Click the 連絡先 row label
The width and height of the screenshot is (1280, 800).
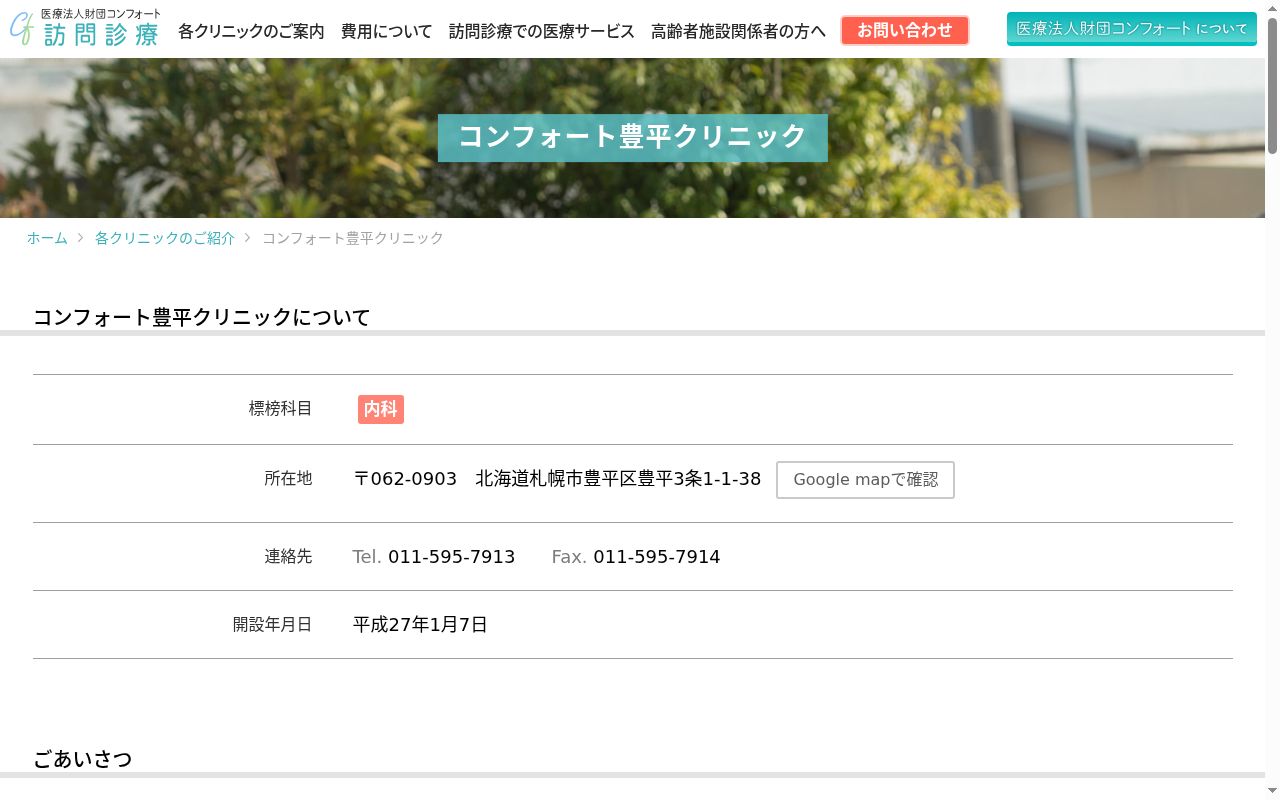click(x=288, y=557)
